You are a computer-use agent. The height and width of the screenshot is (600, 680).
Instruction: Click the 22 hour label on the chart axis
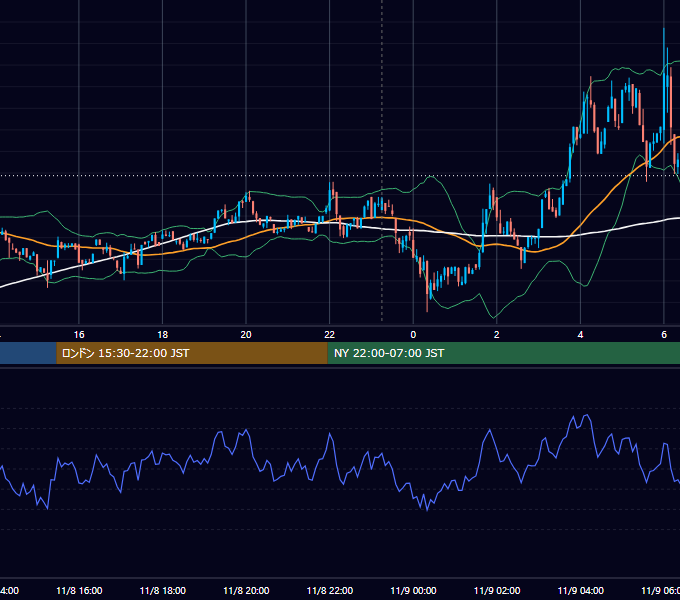point(330,335)
